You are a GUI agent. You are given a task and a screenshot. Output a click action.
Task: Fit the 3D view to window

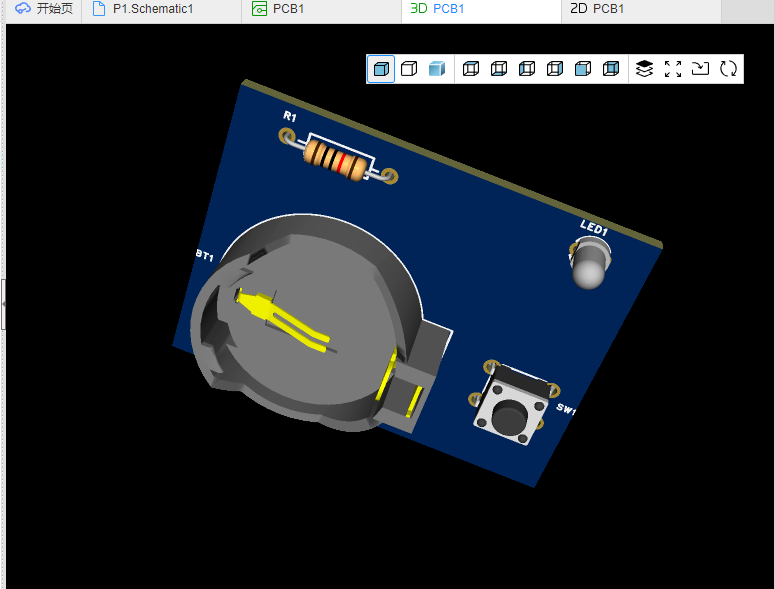click(673, 69)
